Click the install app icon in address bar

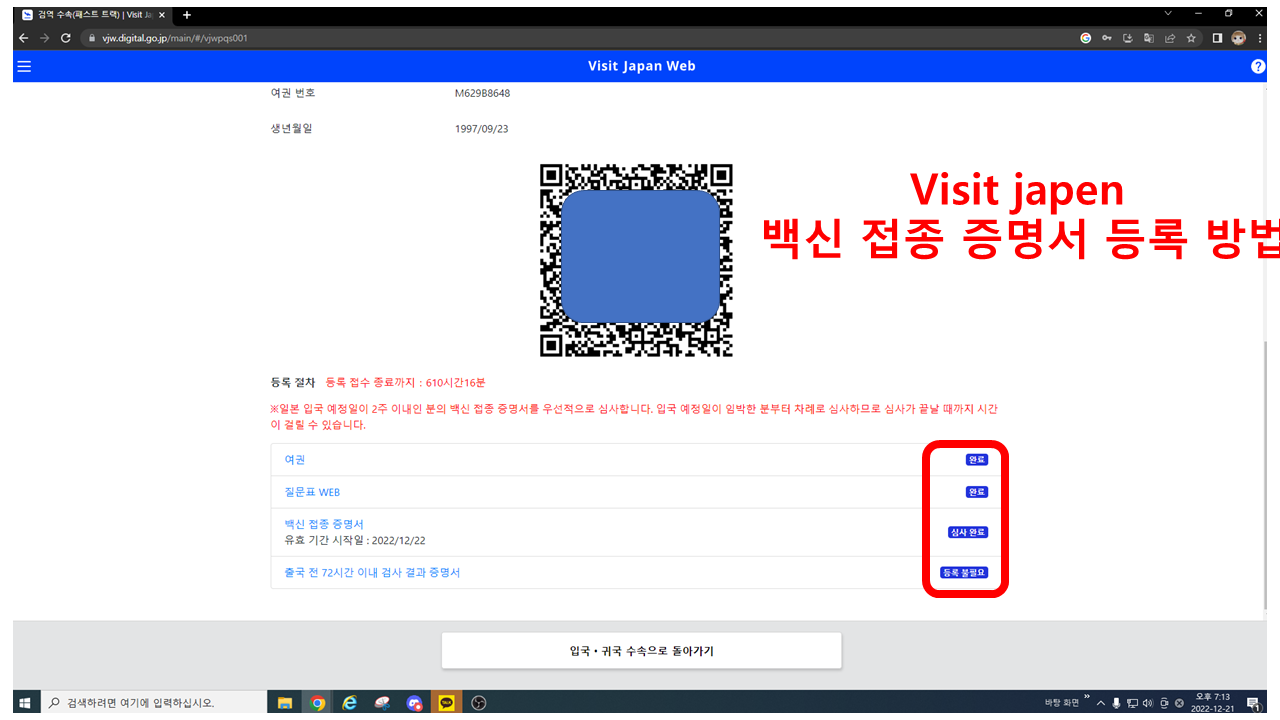[1128, 38]
